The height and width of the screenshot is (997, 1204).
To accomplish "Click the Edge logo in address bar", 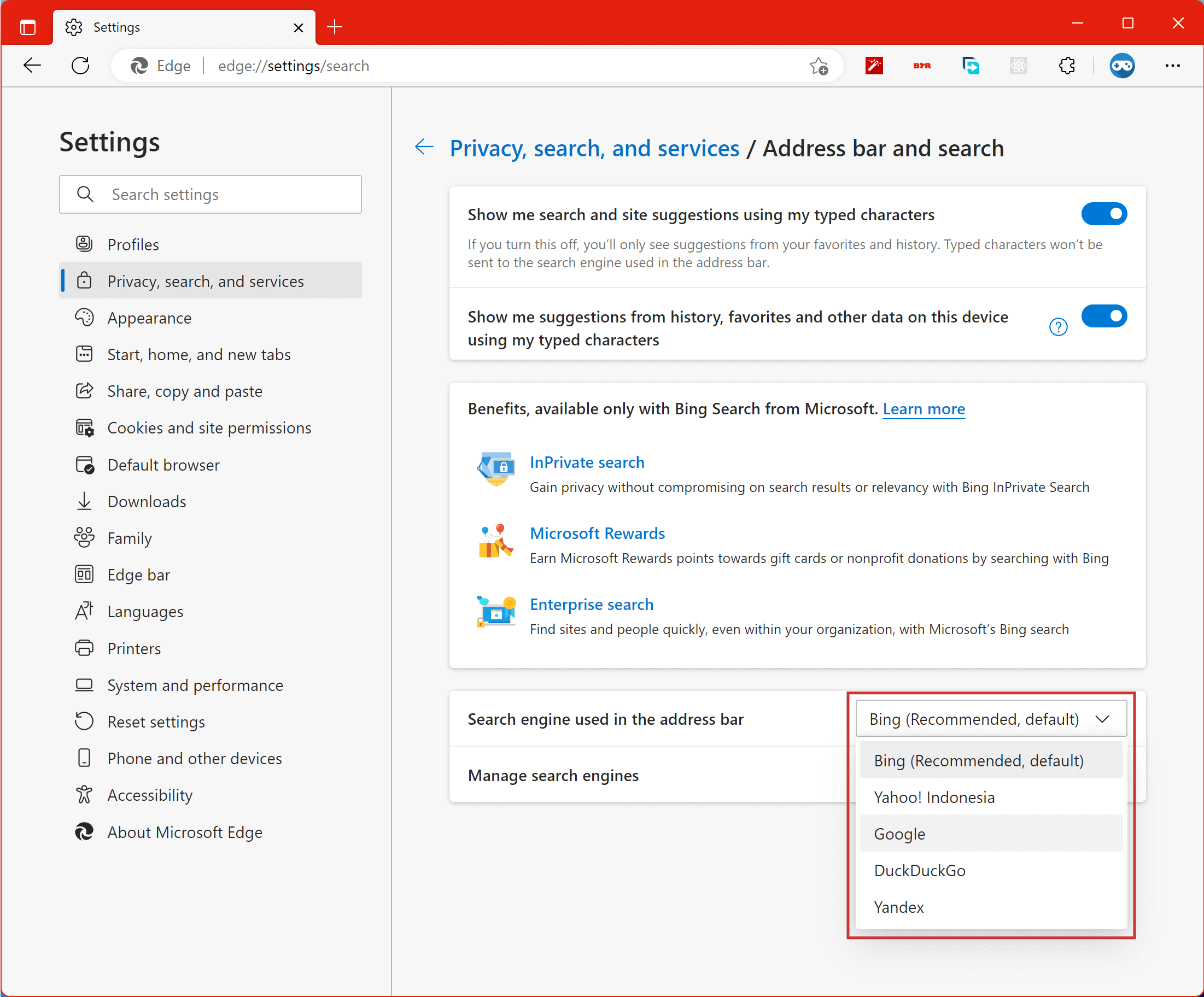I will [139, 66].
